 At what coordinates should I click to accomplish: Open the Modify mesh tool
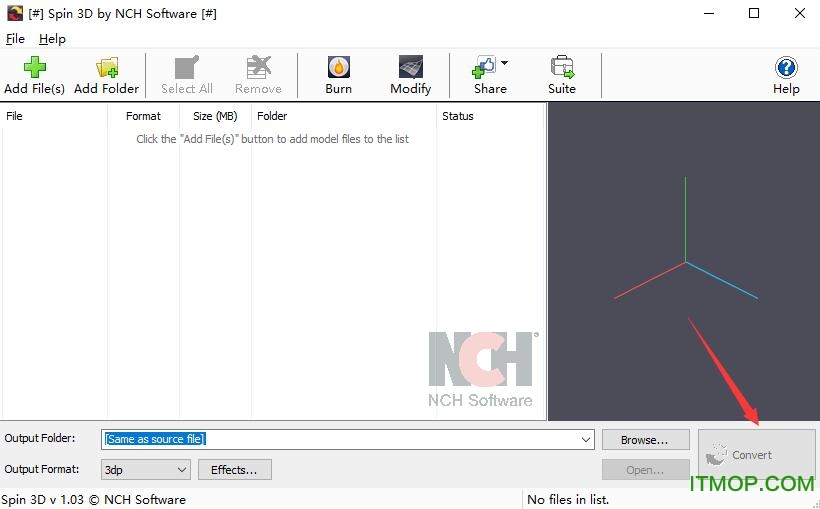pos(410,68)
